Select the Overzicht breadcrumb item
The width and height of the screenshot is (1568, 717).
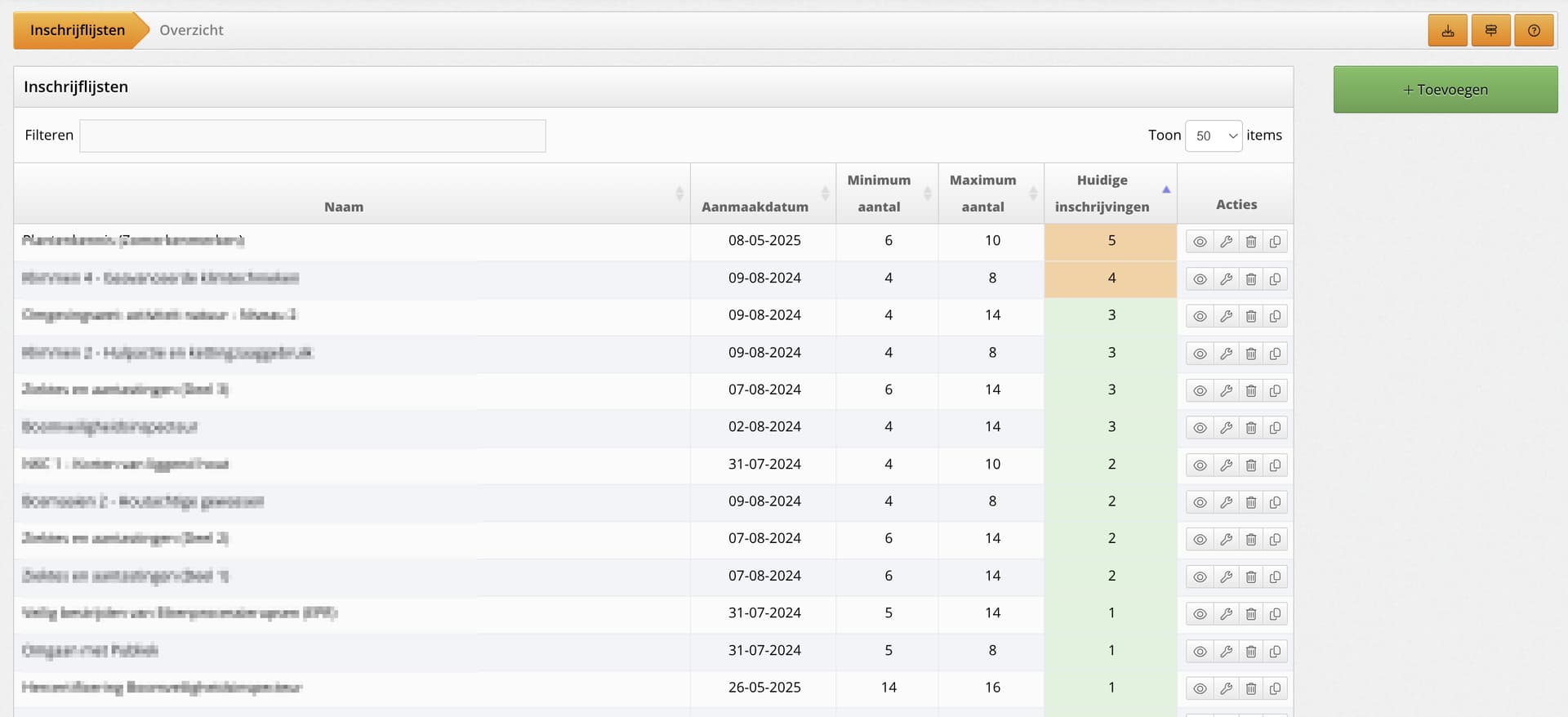pos(191,30)
